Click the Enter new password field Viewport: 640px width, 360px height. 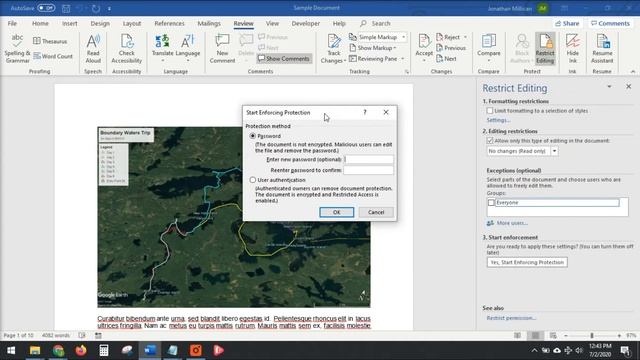click(369, 159)
